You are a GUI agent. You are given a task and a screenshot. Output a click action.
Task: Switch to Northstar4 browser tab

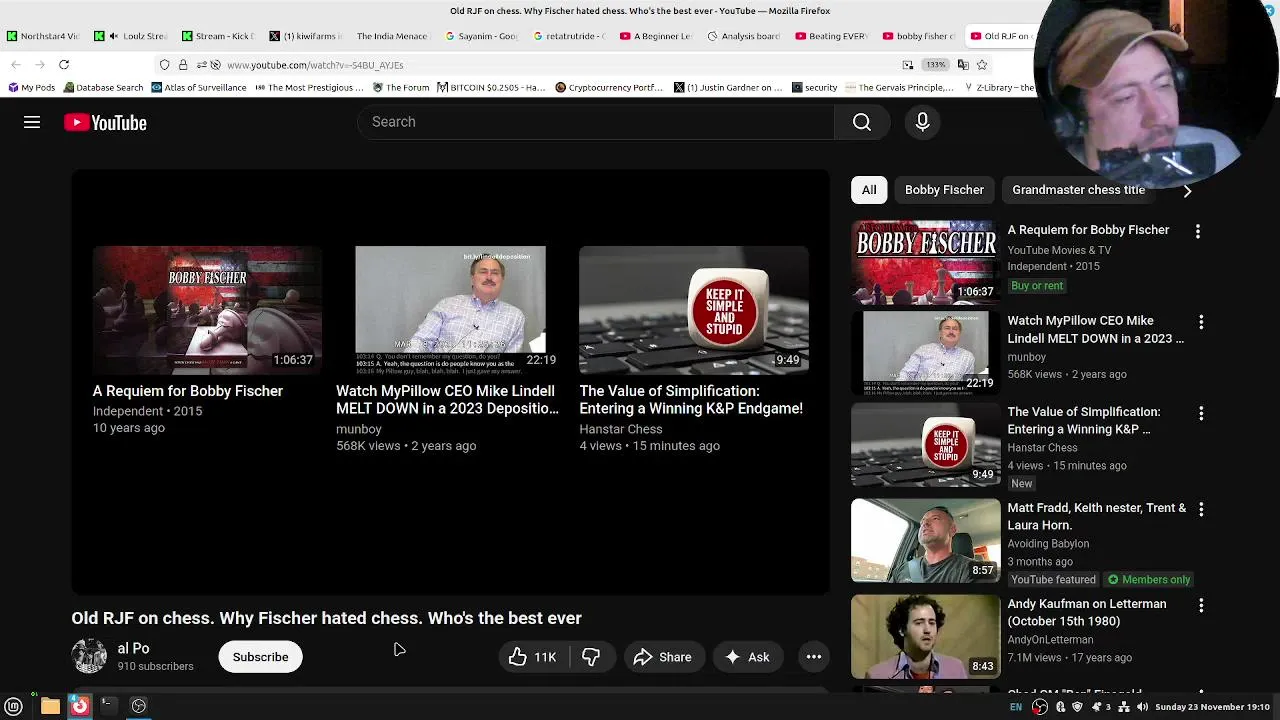click(x=43, y=36)
